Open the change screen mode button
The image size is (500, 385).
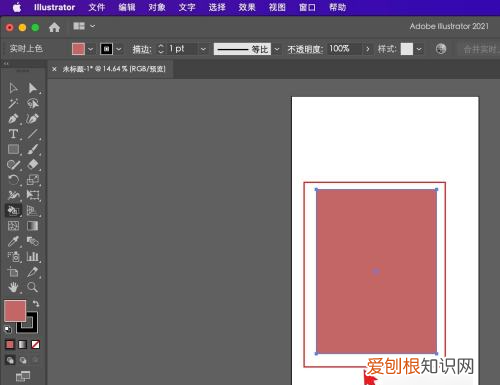click(x=23, y=377)
